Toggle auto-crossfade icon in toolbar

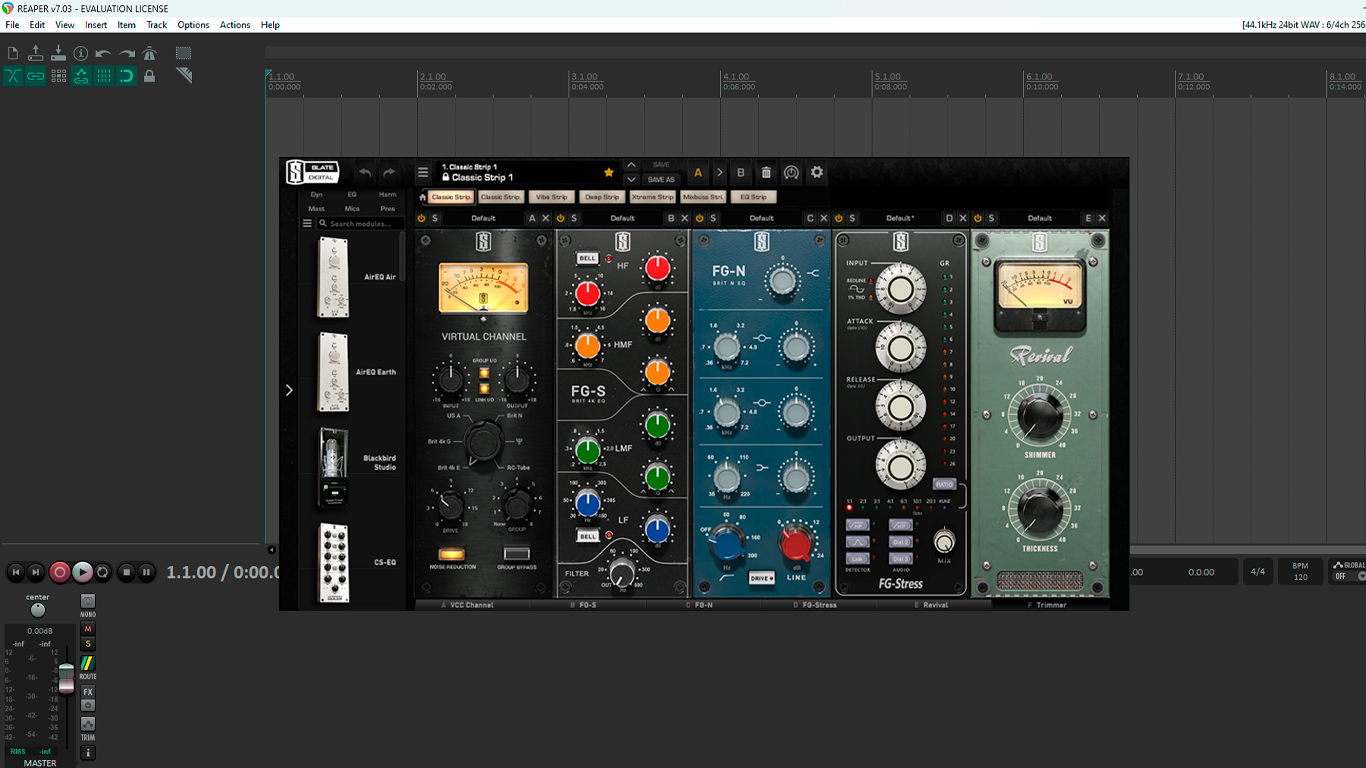point(13,76)
